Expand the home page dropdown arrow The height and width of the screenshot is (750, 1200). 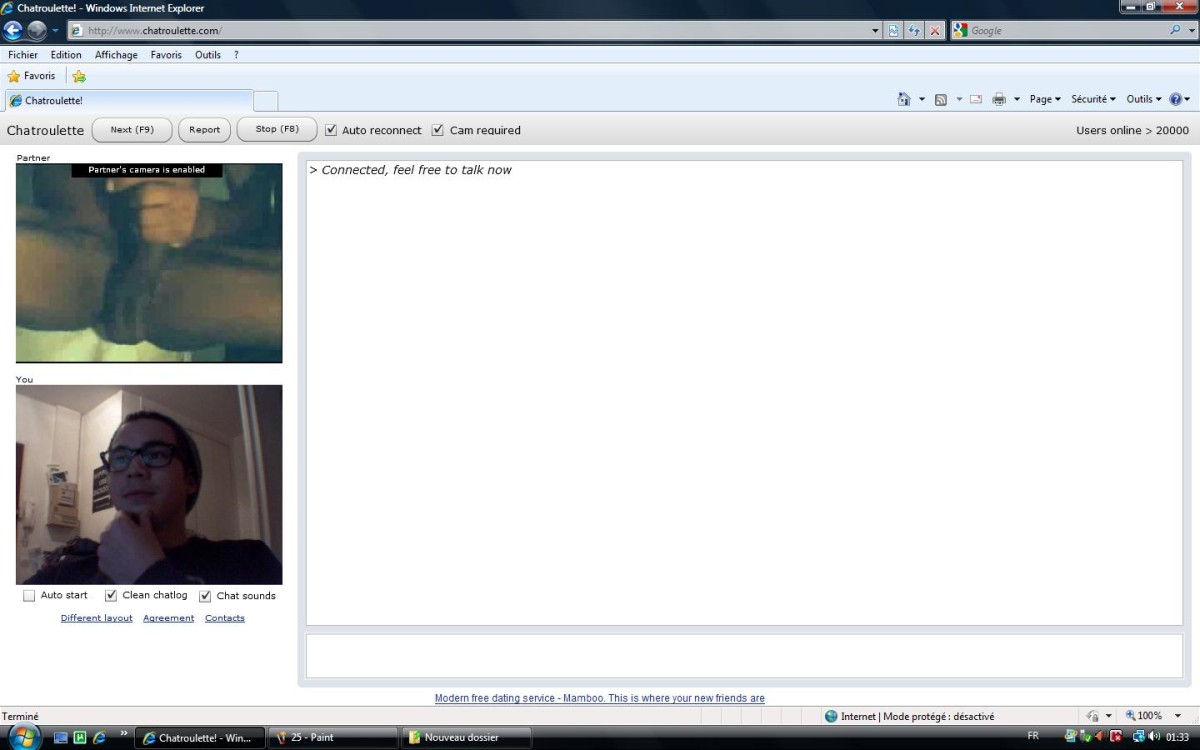(x=922, y=99)
